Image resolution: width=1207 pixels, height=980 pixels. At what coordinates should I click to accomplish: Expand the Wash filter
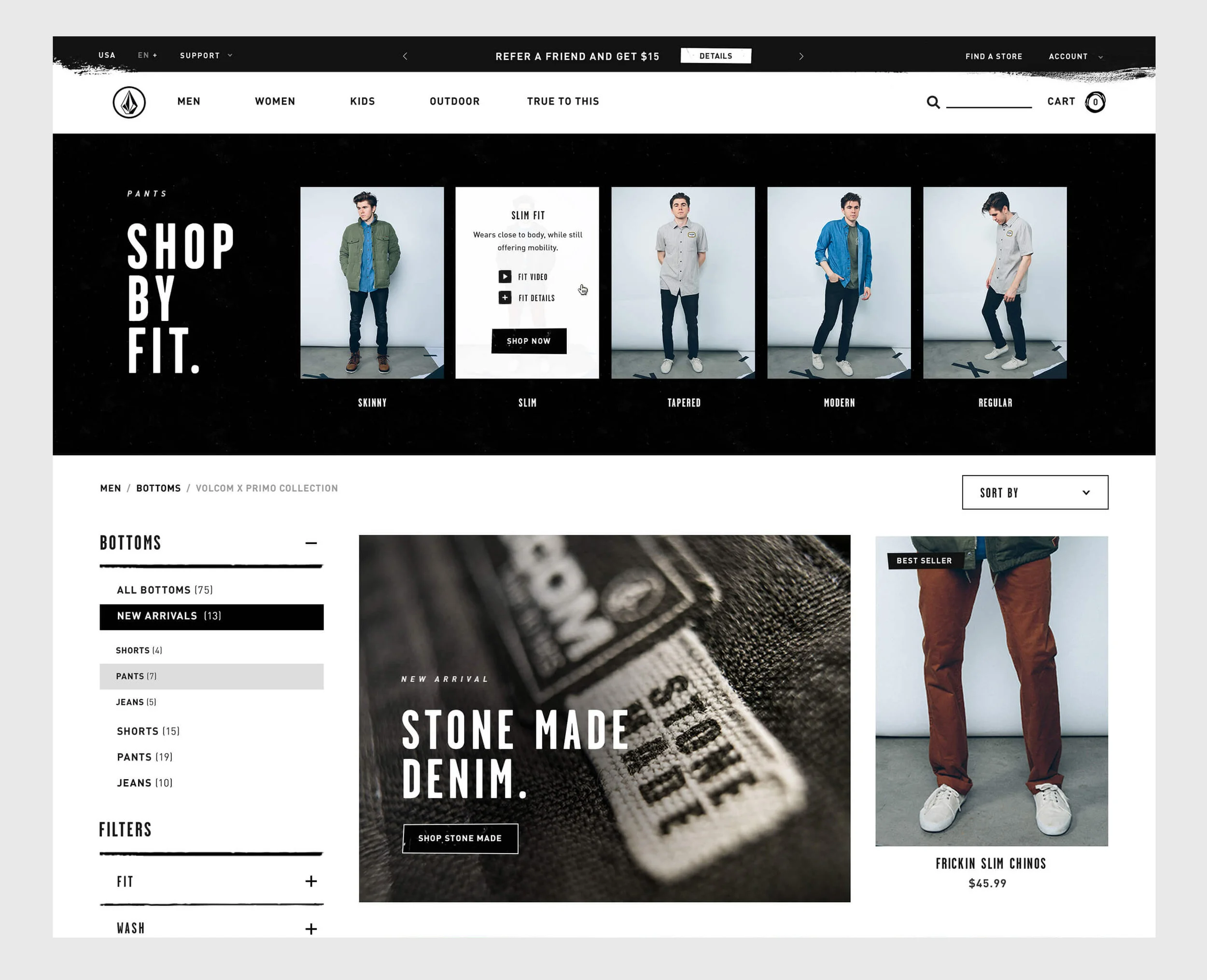pyautogui.click(x=310, y=929)
